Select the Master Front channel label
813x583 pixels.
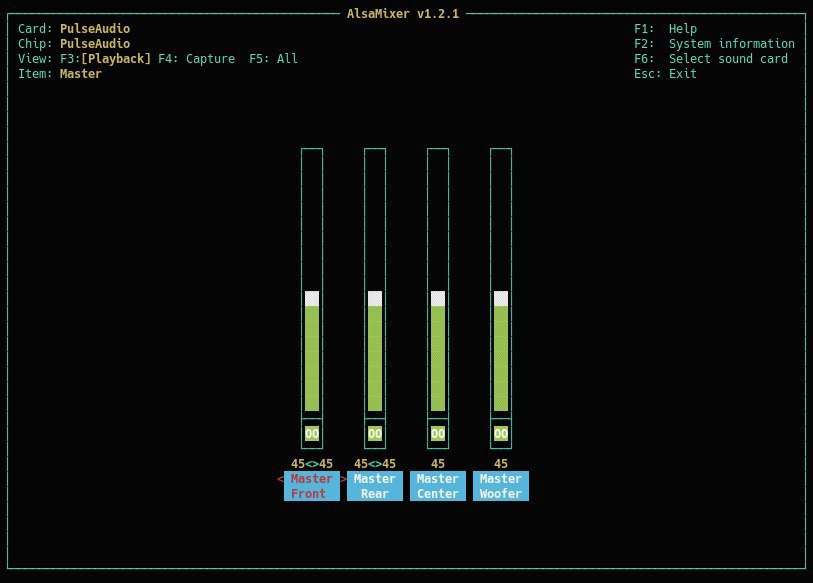tap(311, 486)
